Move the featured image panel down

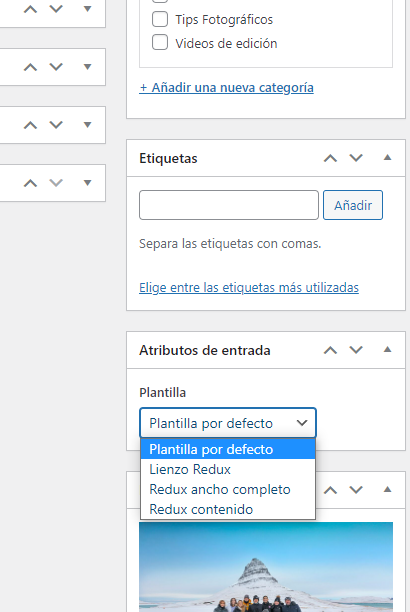point(356,490)
